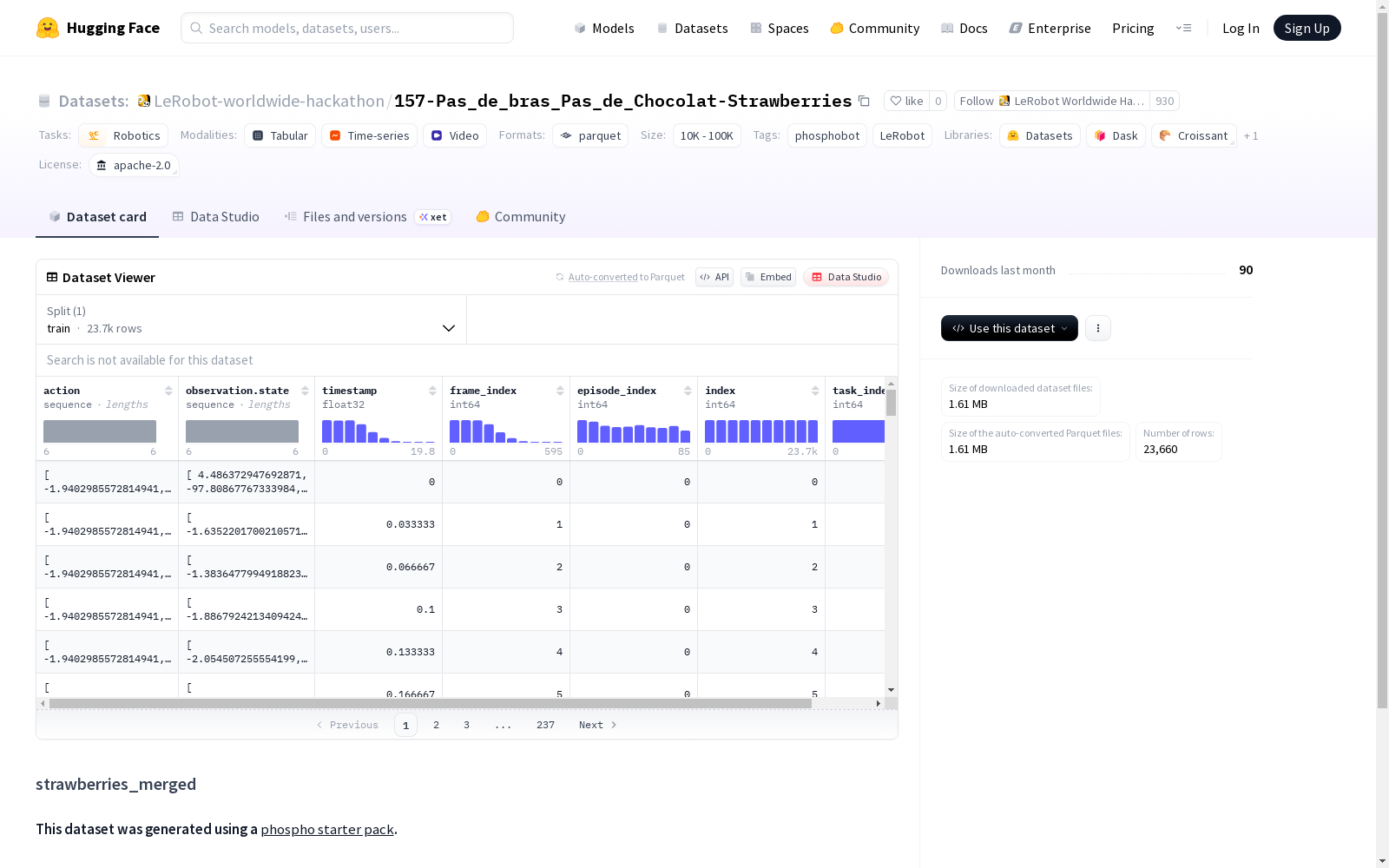The image size is (1389, 868).
Task: Click the Embed button
Action: 768,277
